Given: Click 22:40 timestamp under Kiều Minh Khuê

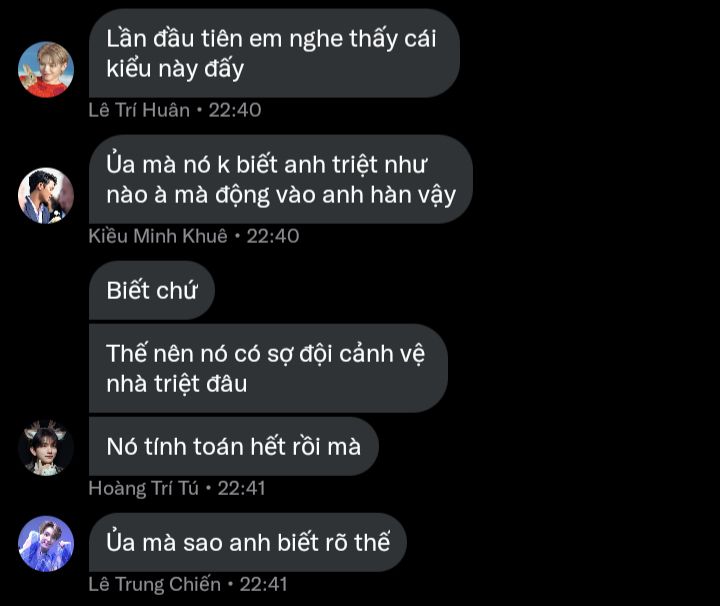Looking at the screenshot, I should point(273,236).
